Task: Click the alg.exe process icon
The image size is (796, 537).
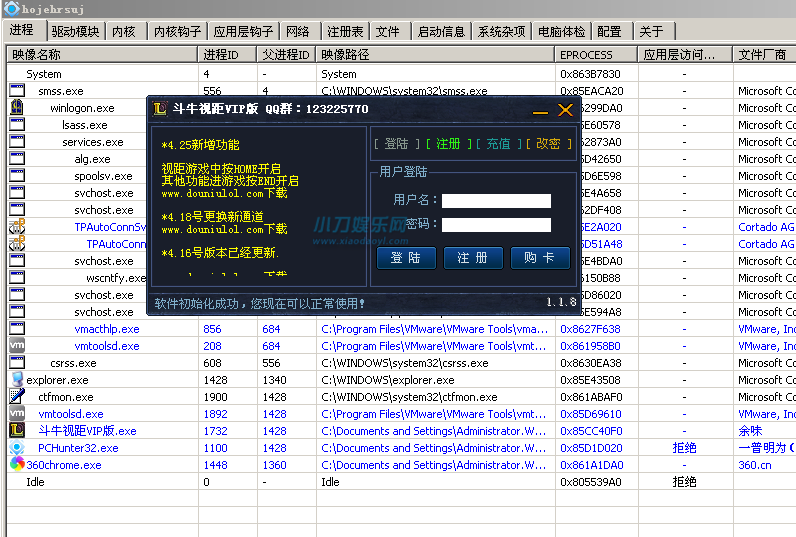Action: pos(17,158)
